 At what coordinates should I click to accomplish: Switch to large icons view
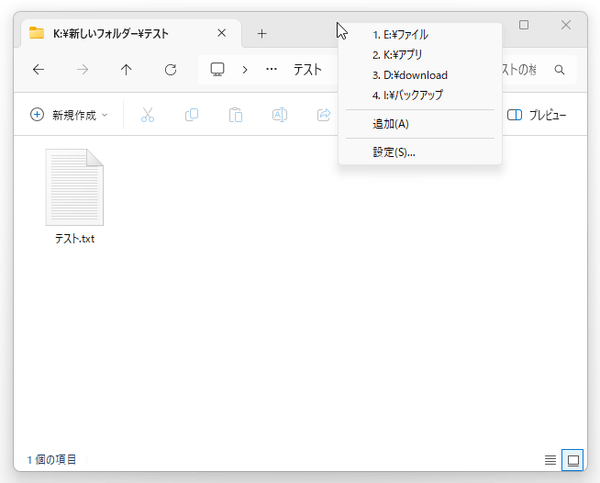[x=572, y=460]
